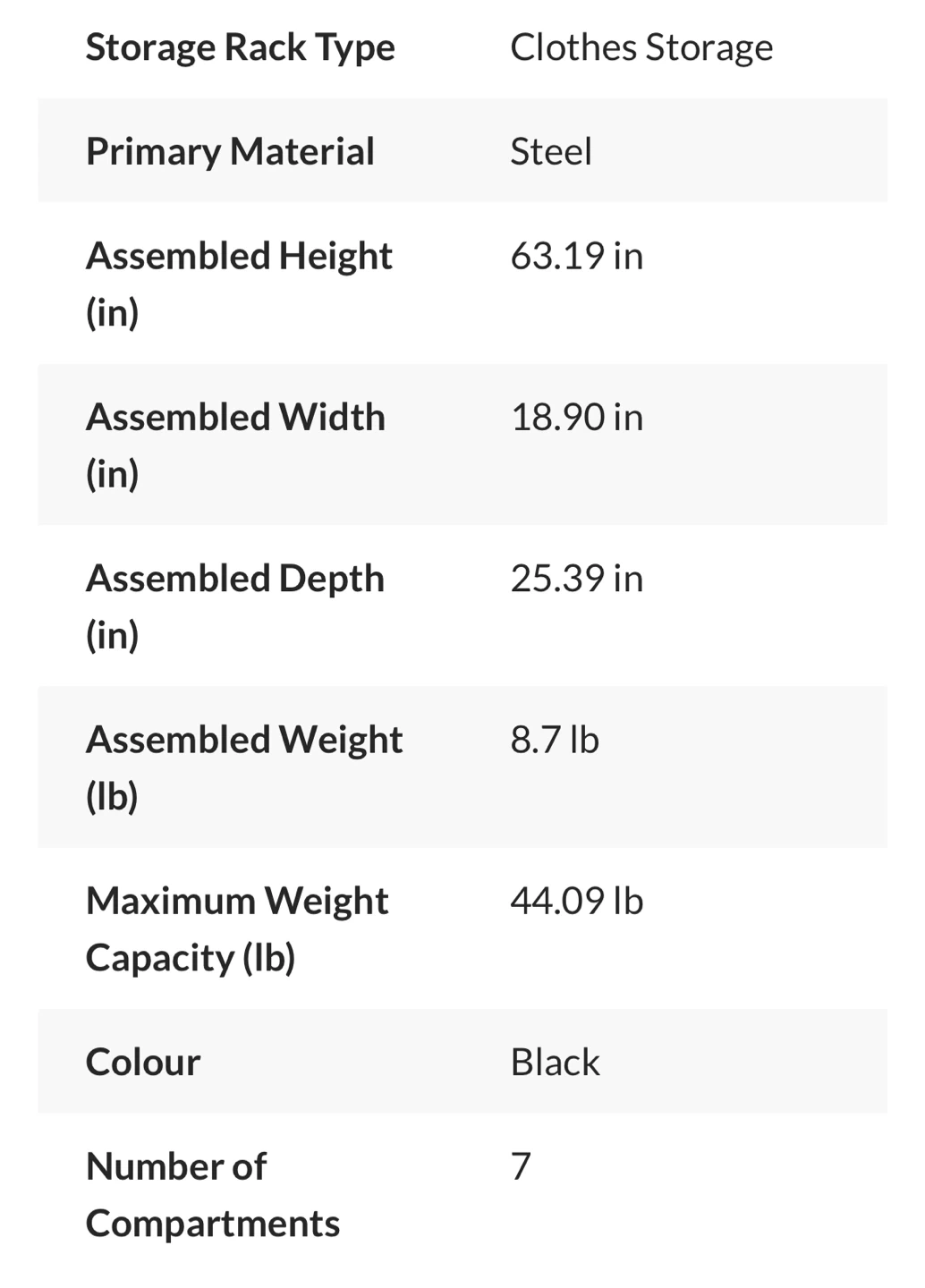Click the 8.7 lb weight value

(x=555, y=740)
